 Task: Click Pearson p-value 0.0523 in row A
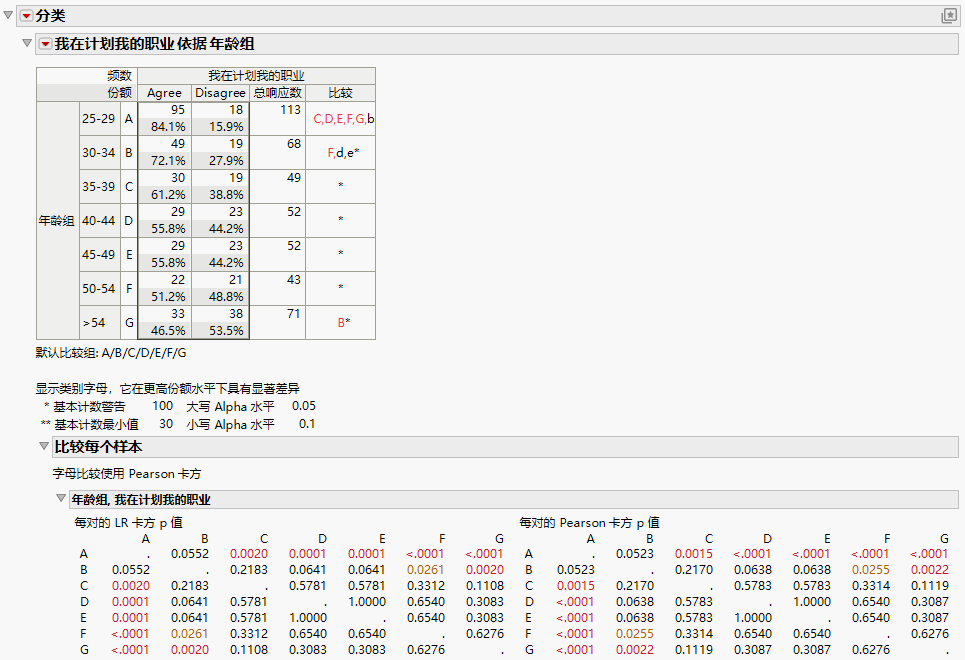(635, 553)
